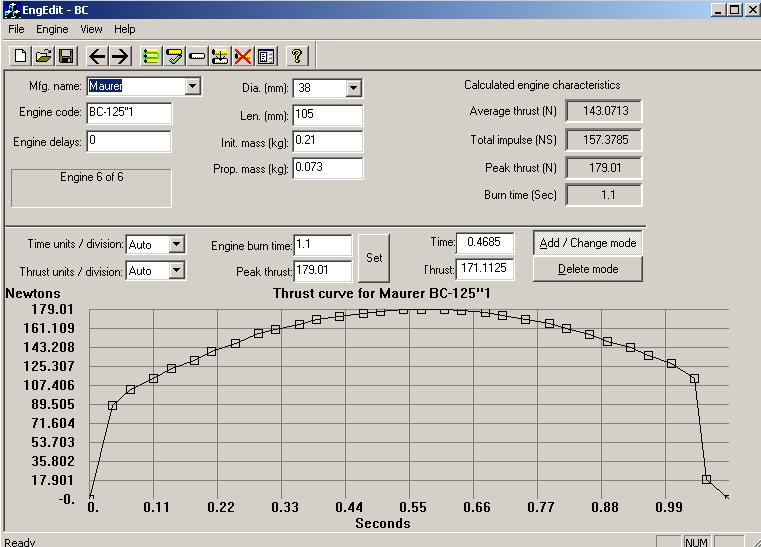The image size is (761, 547).
Task: Click the green engine list toolbar icon
Action: pos(151,56)
